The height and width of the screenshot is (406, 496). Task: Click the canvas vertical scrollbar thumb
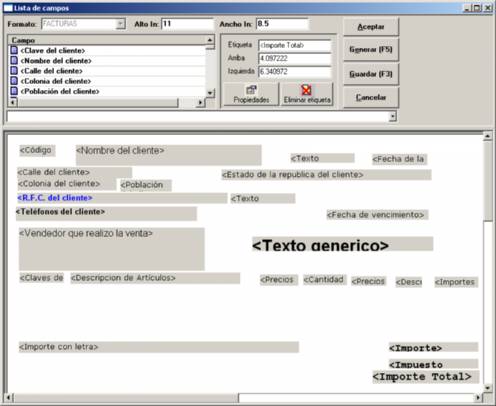click(488, 181)
